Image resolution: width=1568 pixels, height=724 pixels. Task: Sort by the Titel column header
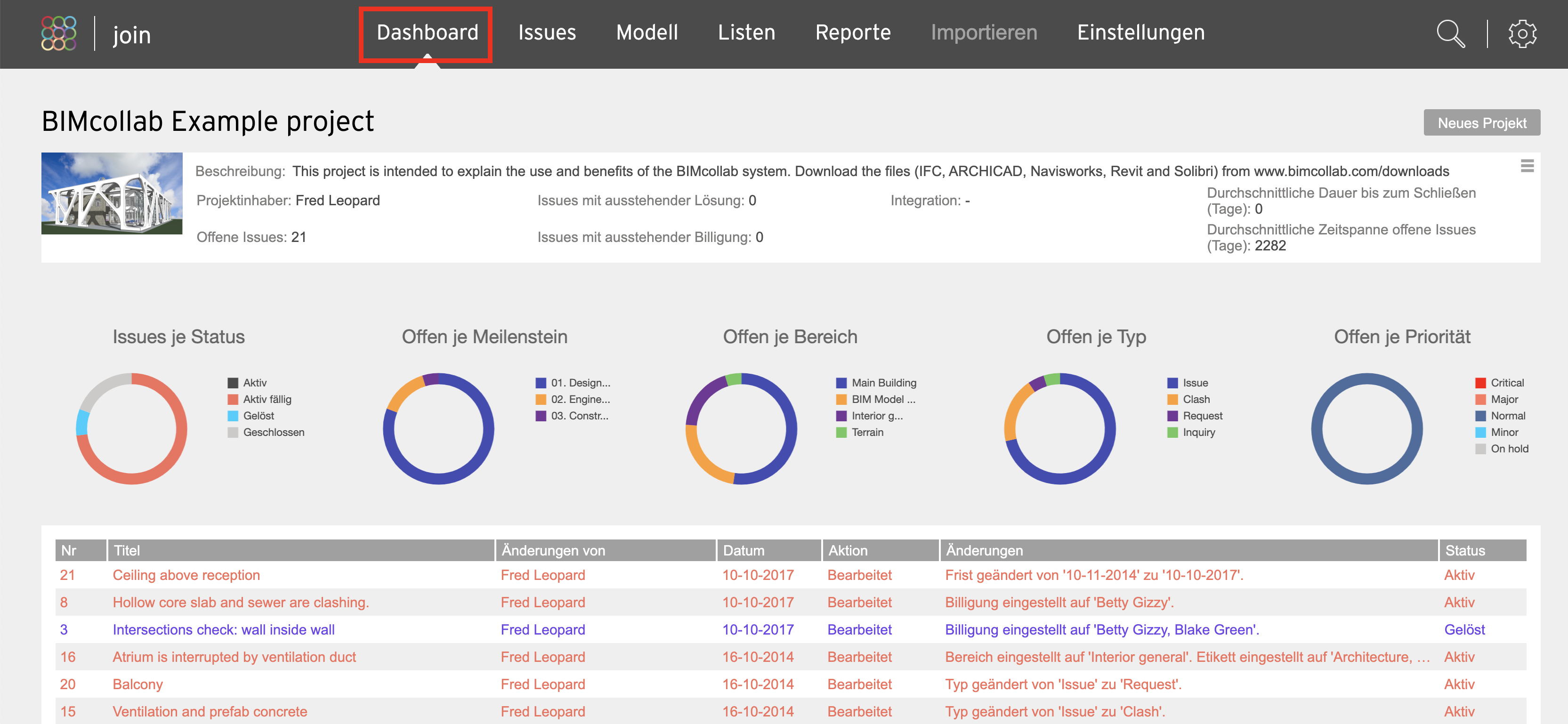(301, 550)
